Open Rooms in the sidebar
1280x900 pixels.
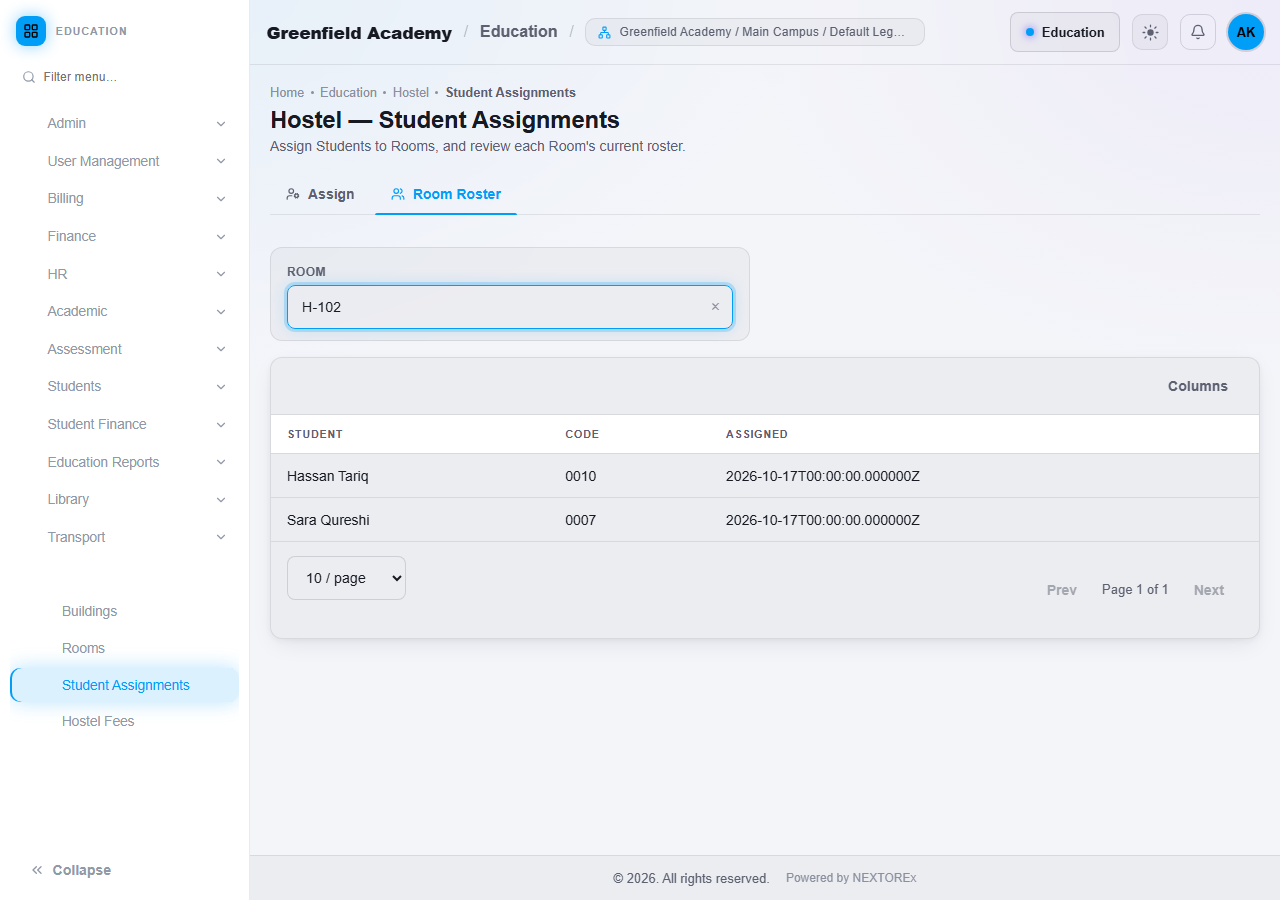click(x=125, y=648)
